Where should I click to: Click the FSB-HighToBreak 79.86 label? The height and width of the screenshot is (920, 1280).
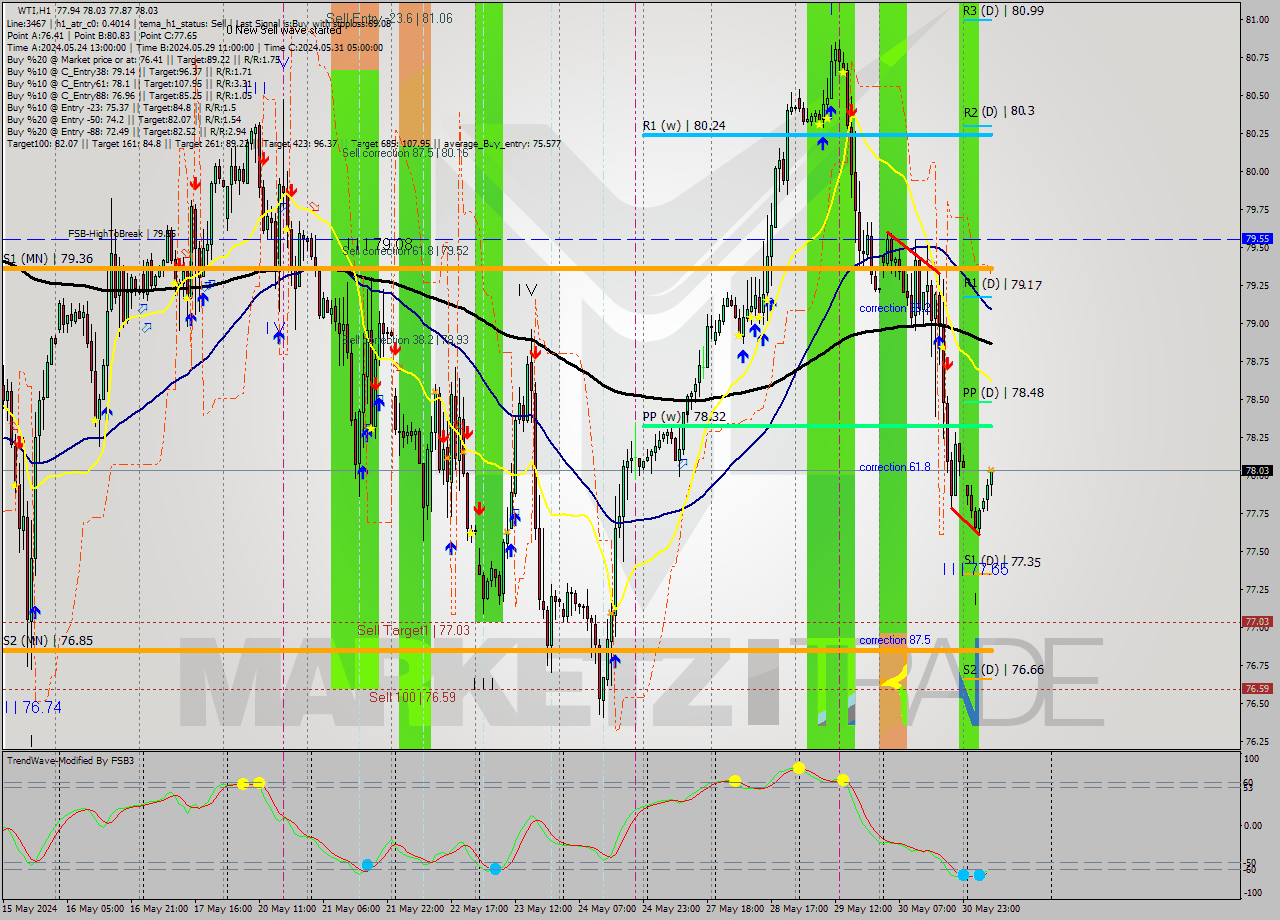[x=120, y=234]
